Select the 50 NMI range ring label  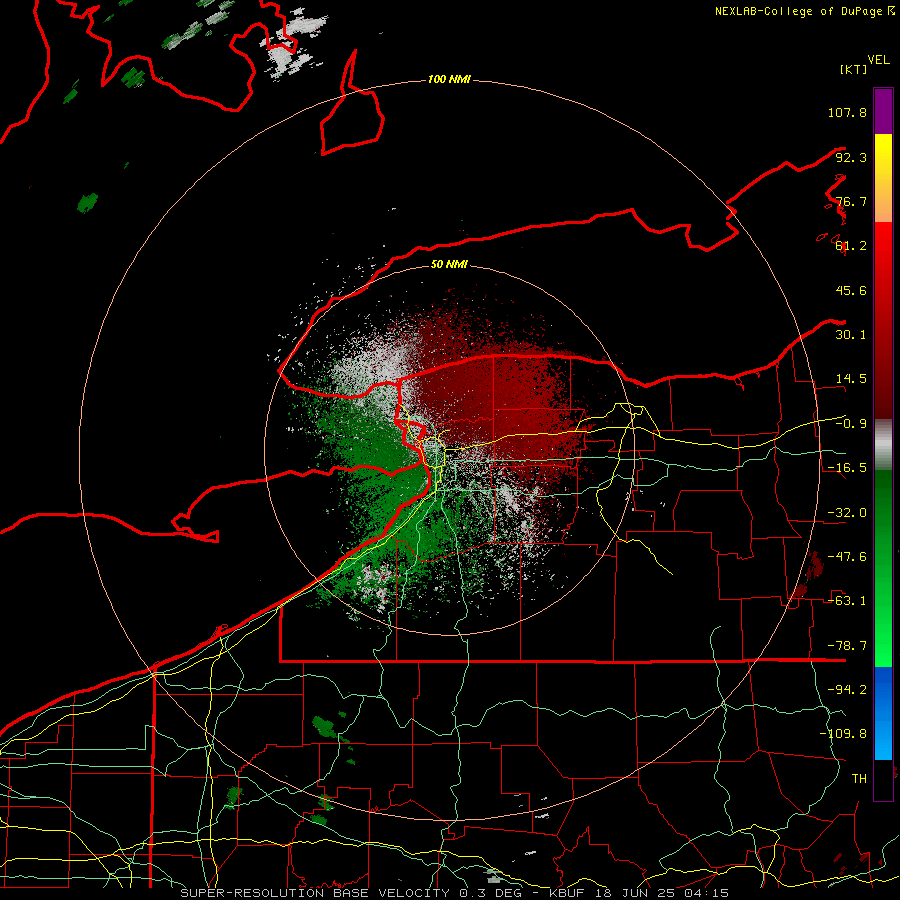click(x=449, y=264)
